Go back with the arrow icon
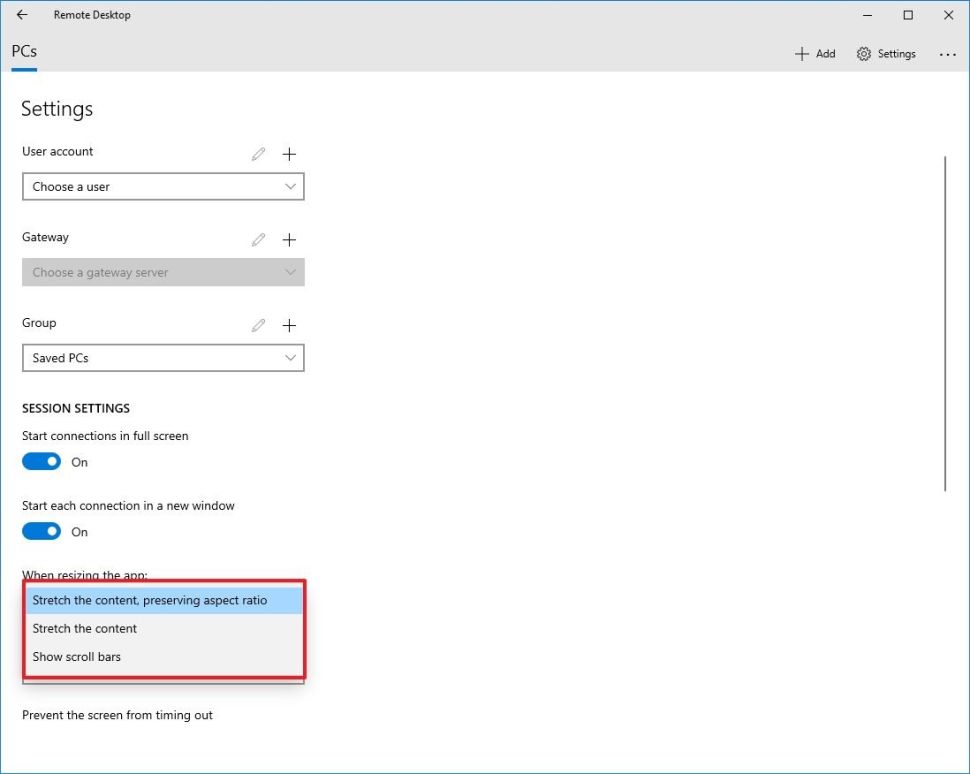The height and width of the screenshot is (774, 970). (22, 15)
